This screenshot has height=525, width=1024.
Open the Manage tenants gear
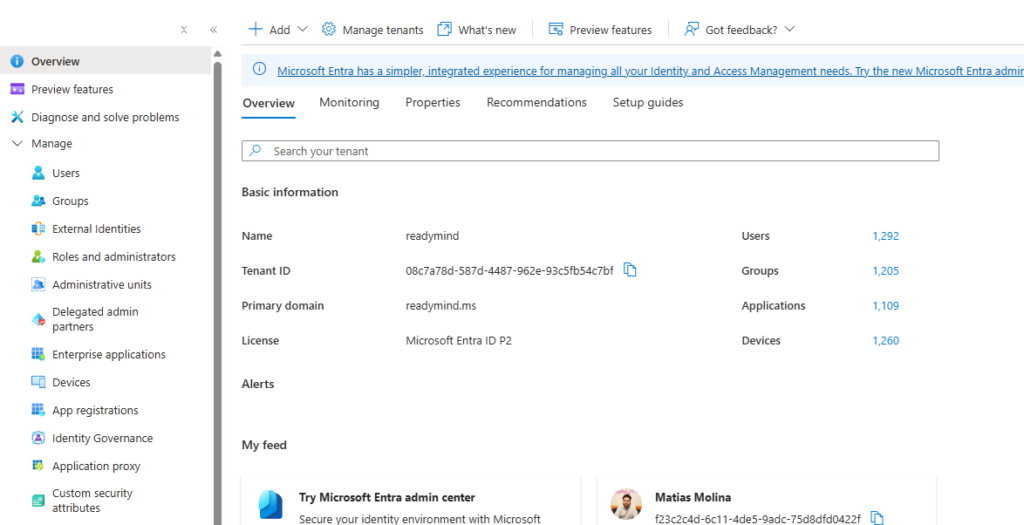tap(329, 29)
